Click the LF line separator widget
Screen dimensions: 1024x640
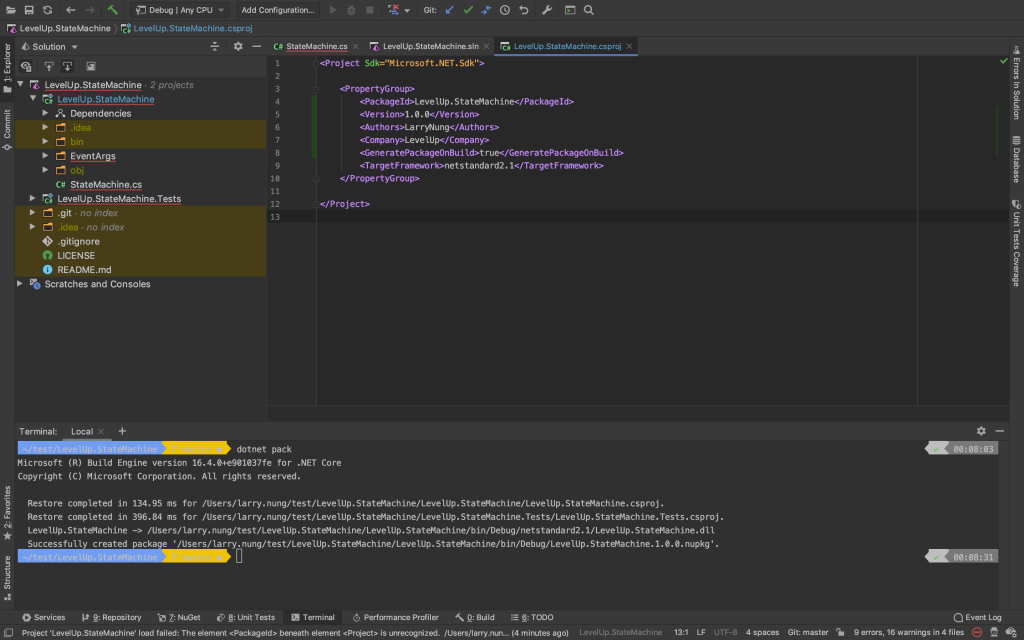[x=701, y=633]
